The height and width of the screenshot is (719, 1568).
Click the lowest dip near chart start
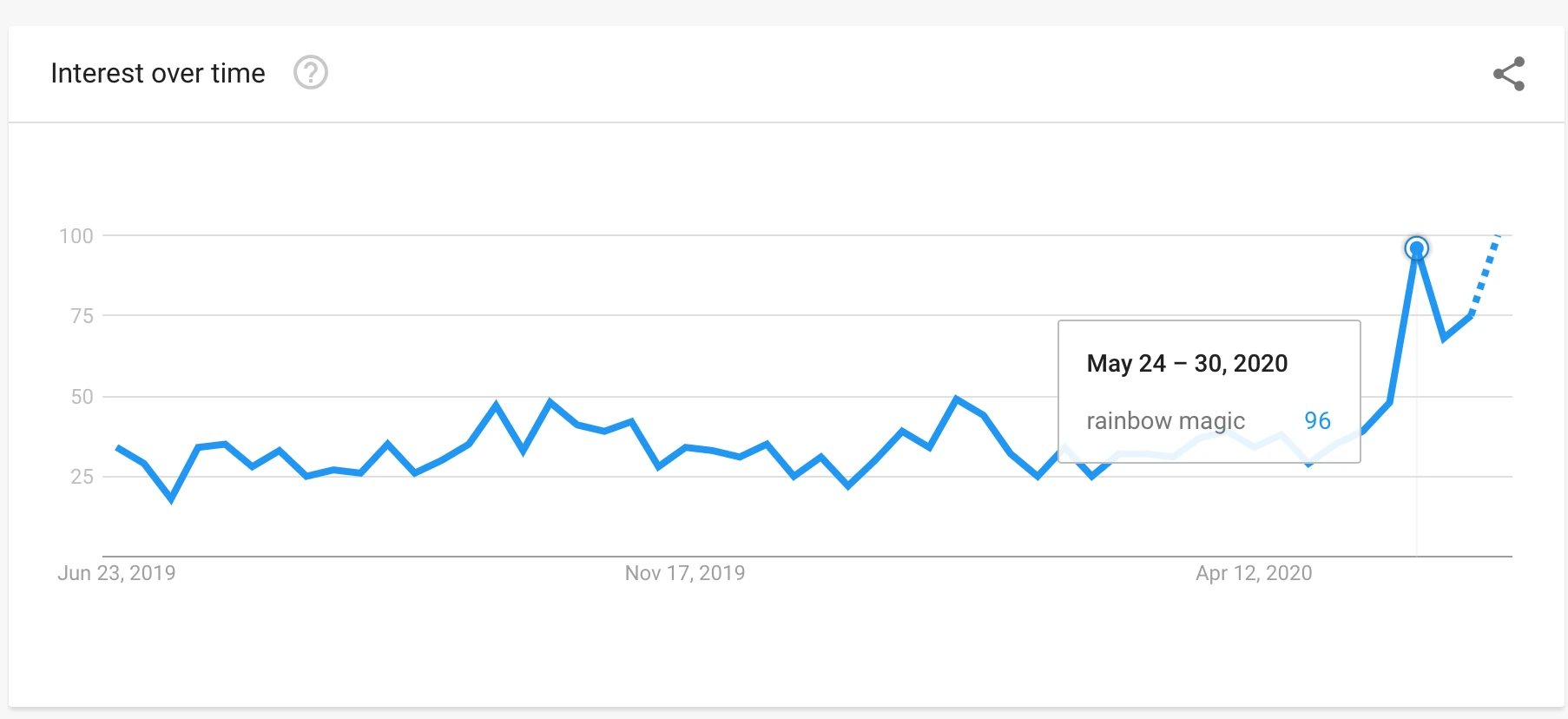pos(171,498)
